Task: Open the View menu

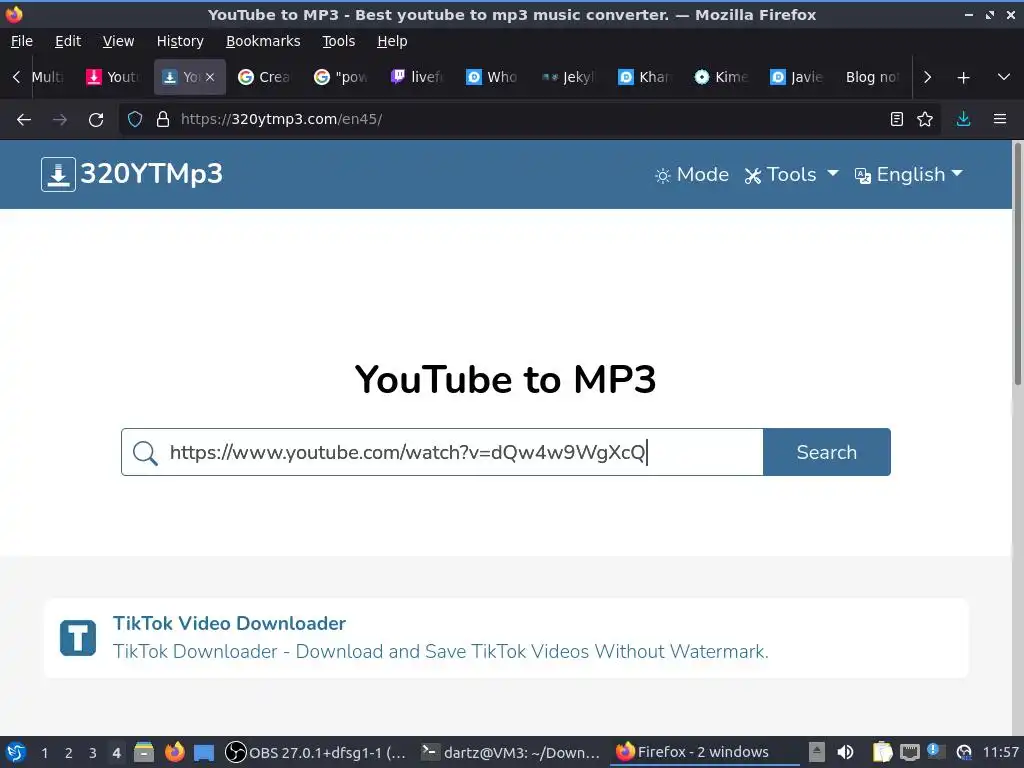Action: [118, 41]
